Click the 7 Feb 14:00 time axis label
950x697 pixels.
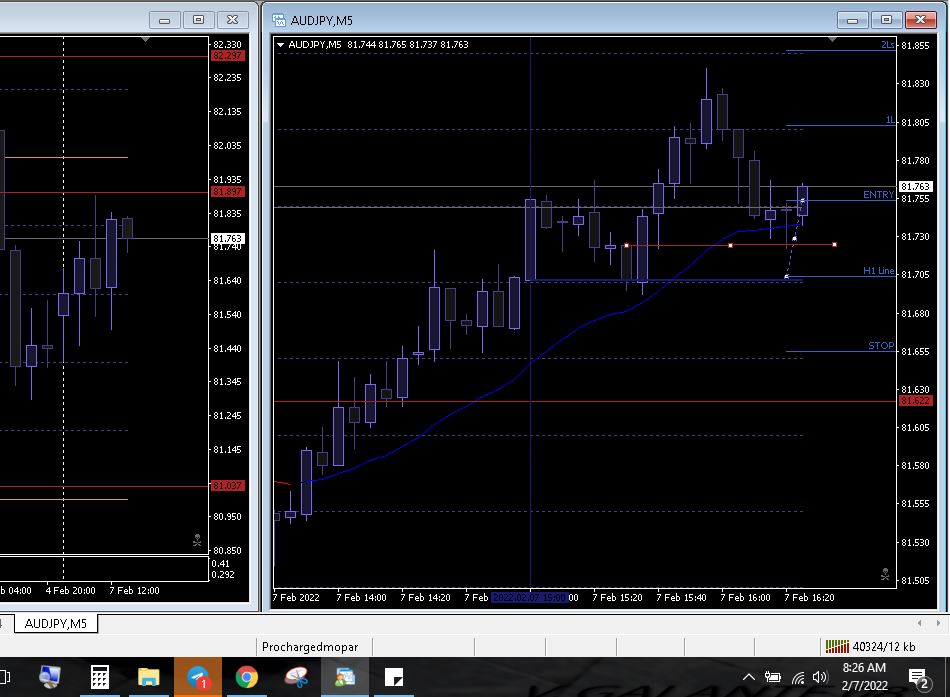coord(362,598)
